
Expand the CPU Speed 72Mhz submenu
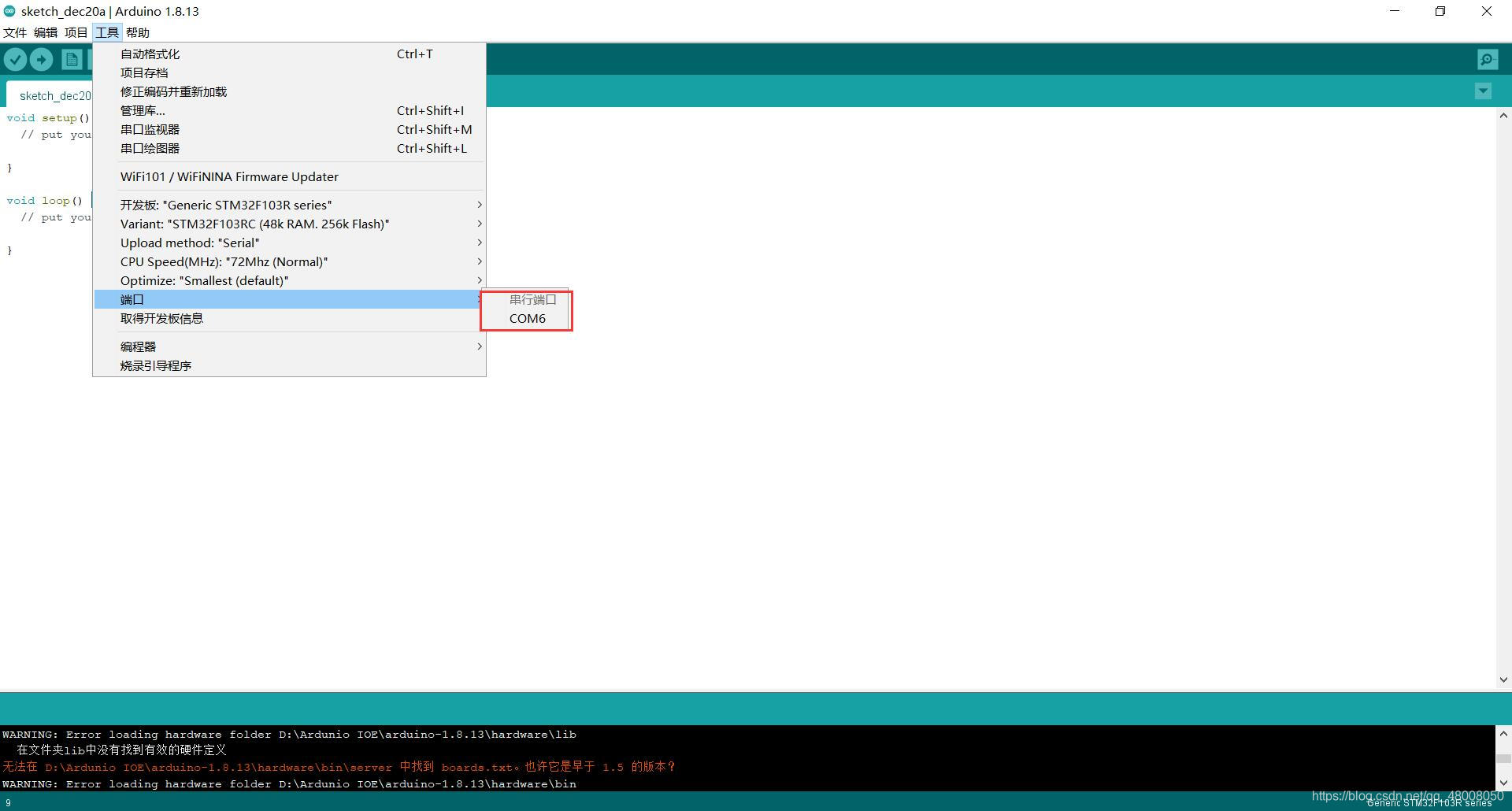[x=289, y=261]
